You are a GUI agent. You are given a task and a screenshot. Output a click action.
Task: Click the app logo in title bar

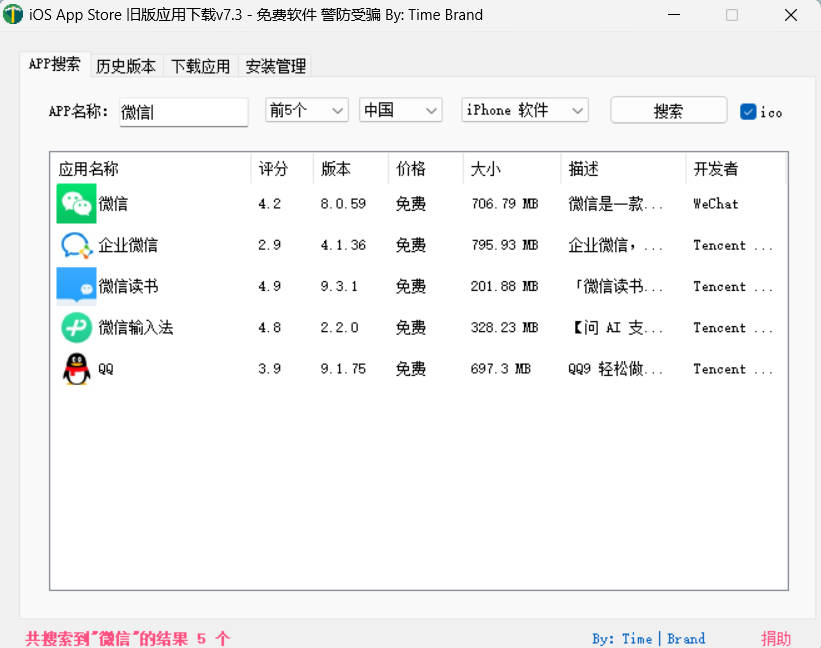13,15
